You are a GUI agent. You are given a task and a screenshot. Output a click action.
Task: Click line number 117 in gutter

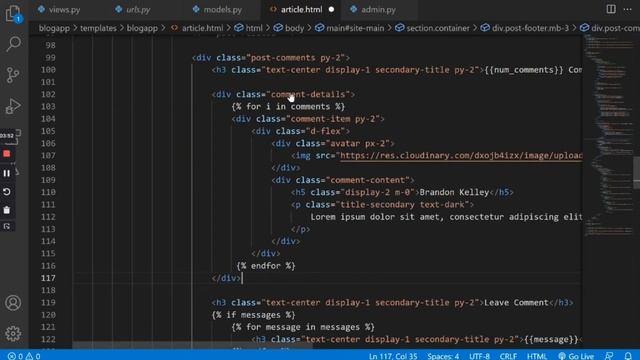48,278
